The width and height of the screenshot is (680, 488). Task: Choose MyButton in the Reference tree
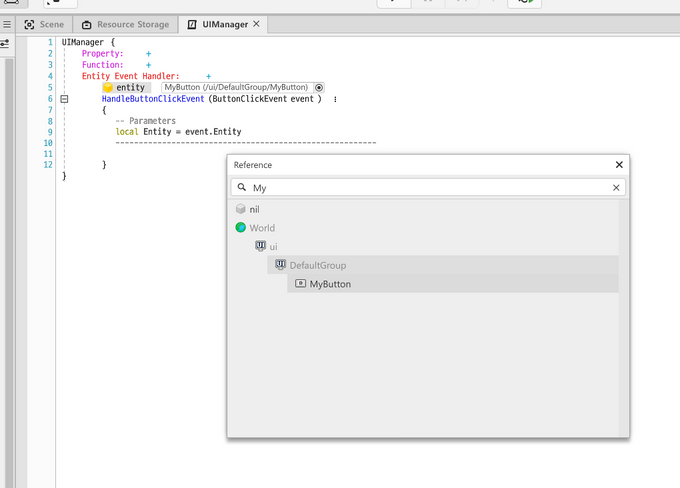click(x=453, y=284)
